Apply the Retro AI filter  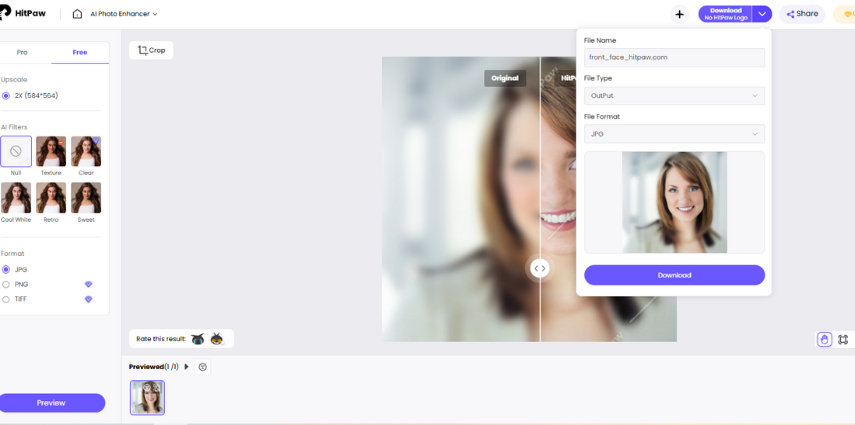coord(51,197)
